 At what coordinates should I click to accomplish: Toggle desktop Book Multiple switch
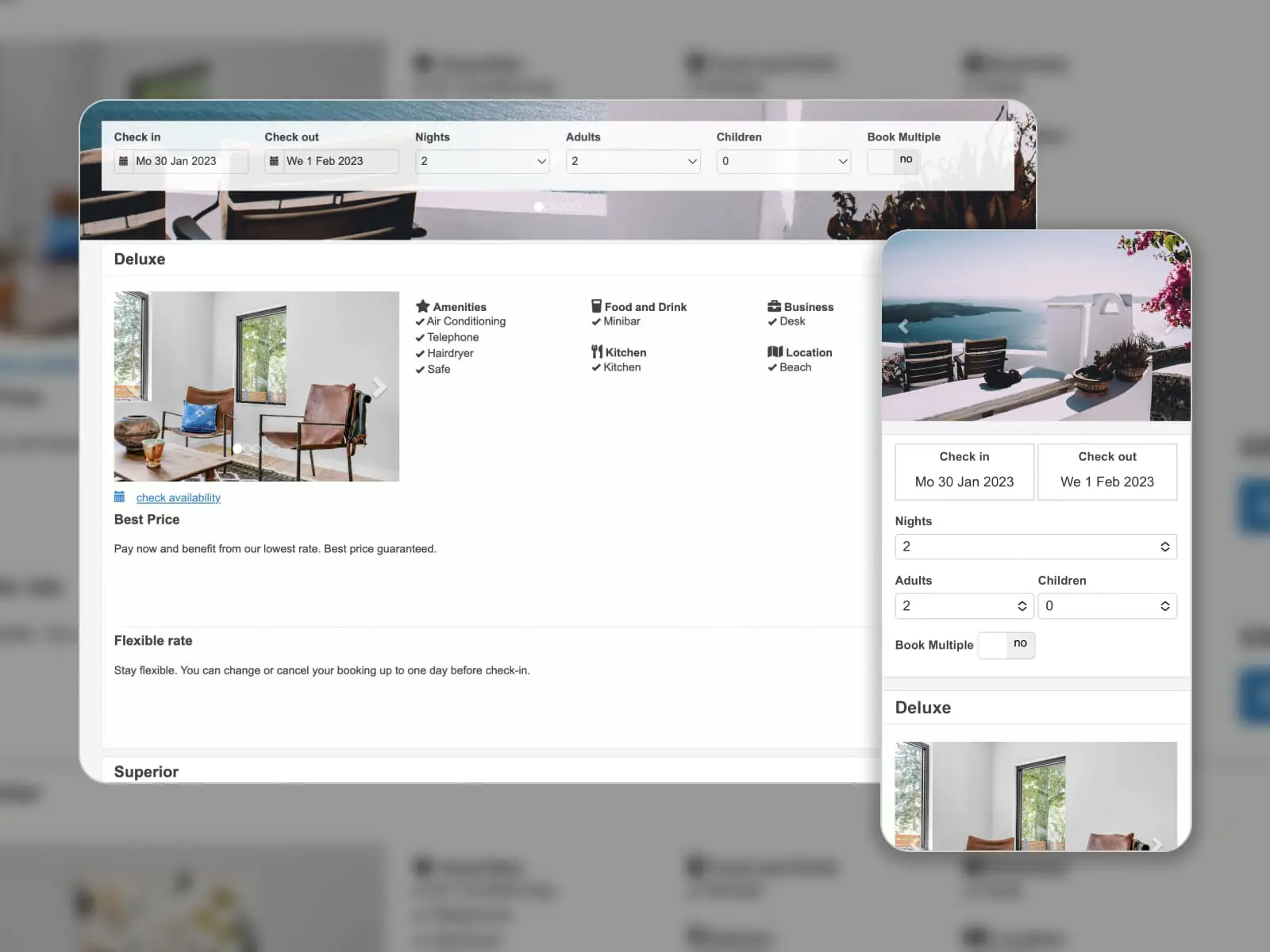tap(893, 161)
